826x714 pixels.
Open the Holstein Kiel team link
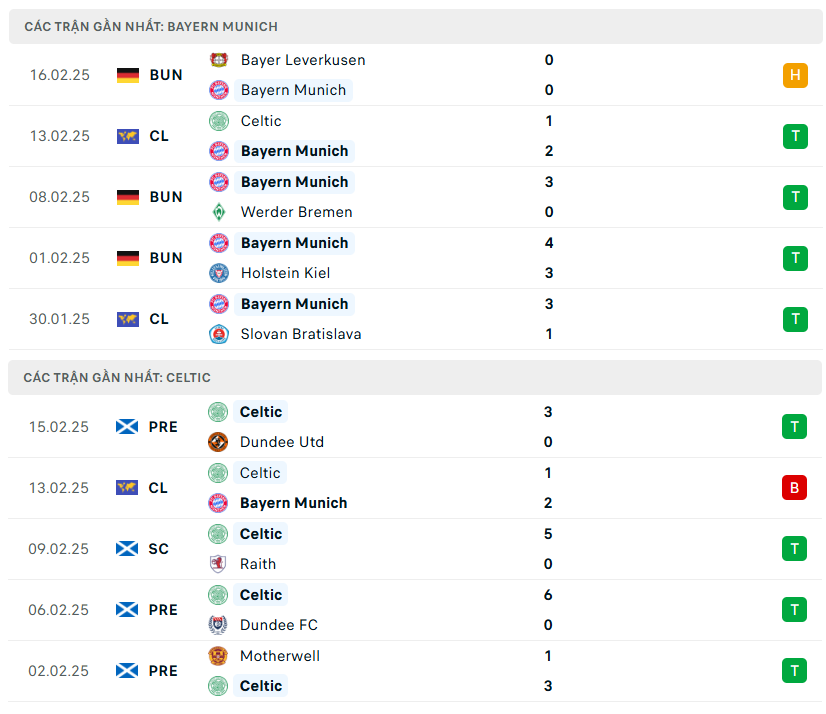285,273
